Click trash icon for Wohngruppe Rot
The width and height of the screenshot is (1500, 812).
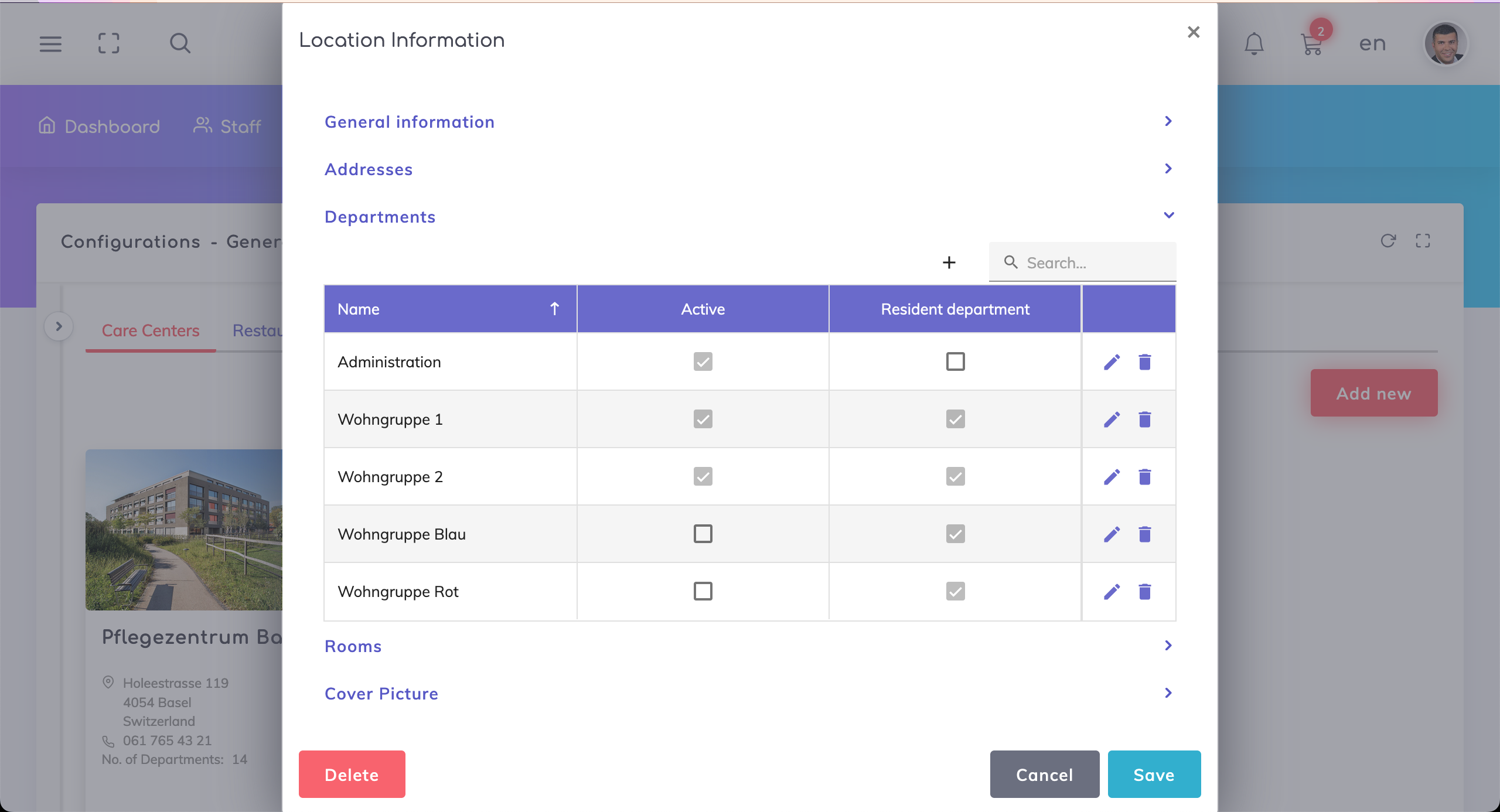pyautogui.click(x=1144, y=592)
